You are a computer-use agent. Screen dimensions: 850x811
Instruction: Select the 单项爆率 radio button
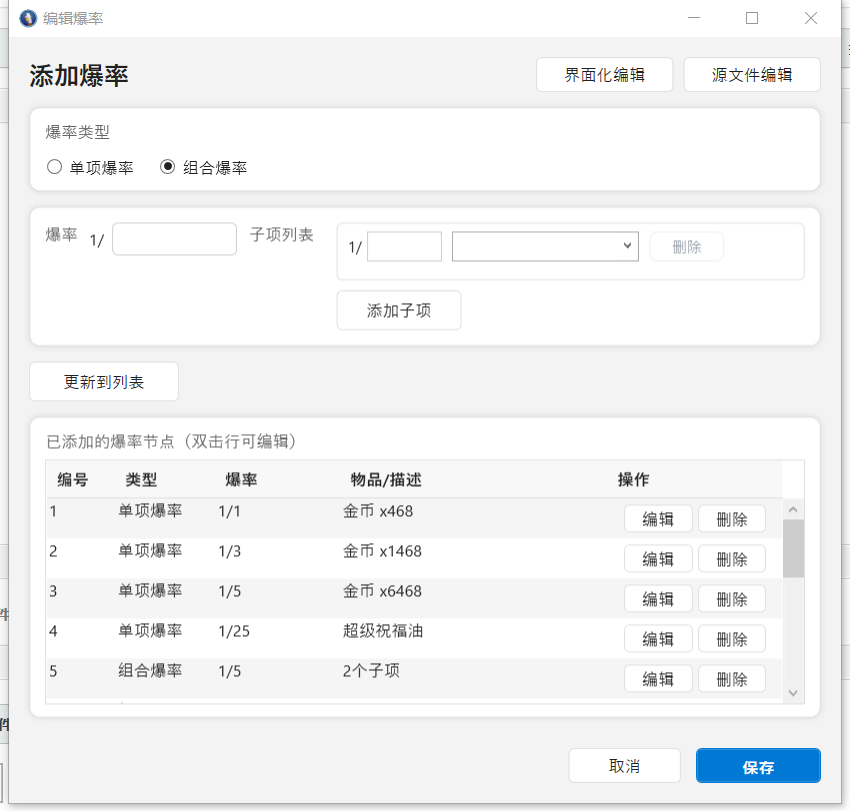coord(55,166)
